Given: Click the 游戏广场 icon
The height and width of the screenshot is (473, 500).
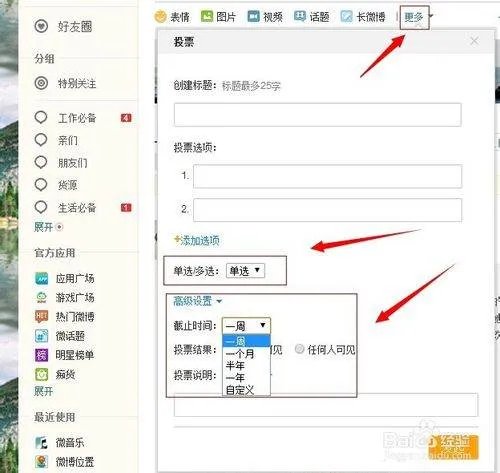Looking at the screenshot, I should [42, 297].
